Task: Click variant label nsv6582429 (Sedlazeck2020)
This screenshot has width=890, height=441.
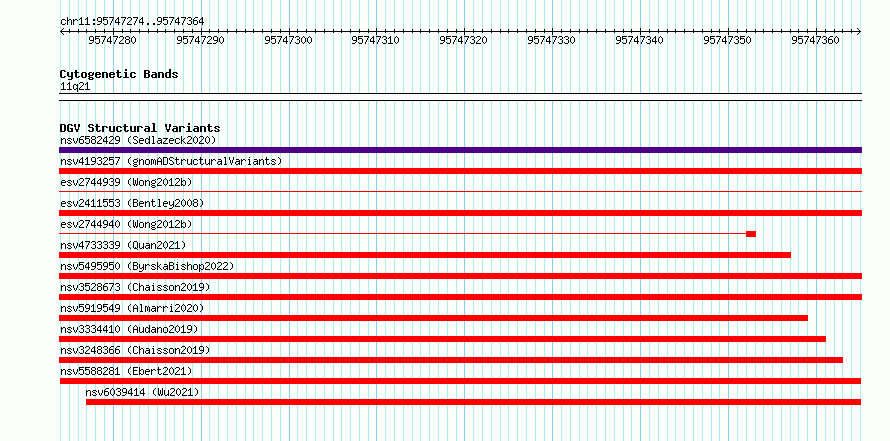Action: point(138,140)
